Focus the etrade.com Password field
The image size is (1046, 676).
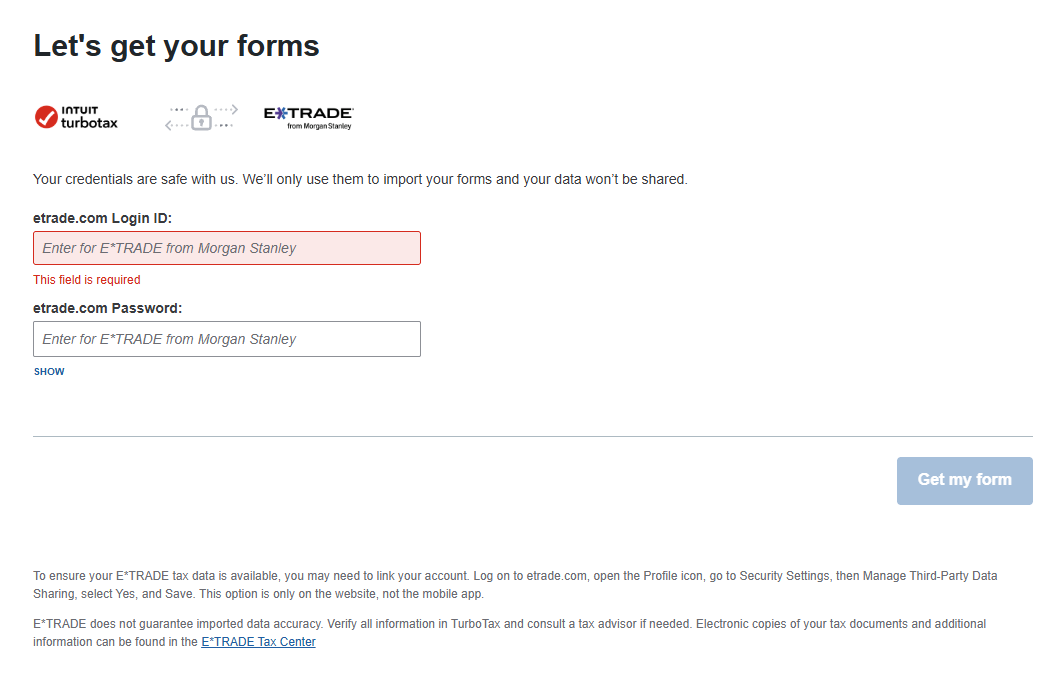(x=227, y=339)
